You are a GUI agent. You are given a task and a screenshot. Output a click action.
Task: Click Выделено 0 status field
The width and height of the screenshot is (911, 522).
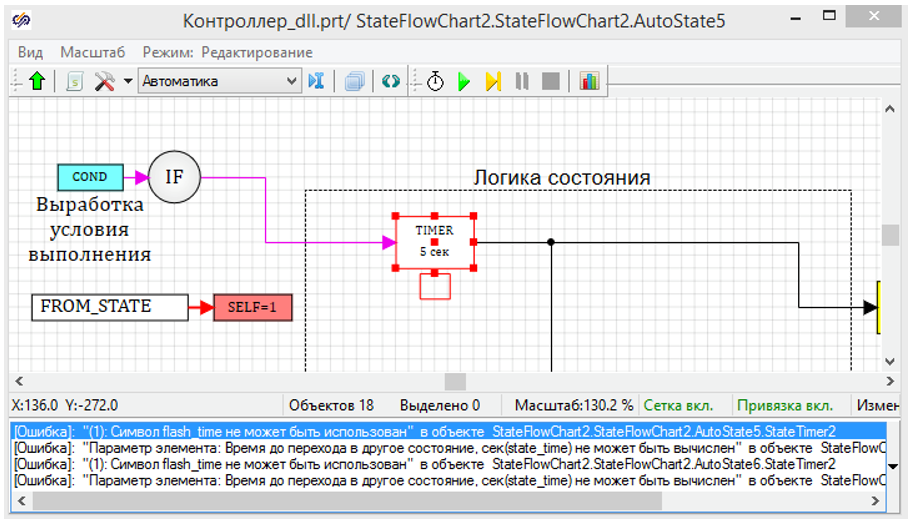pyautogui.click(x=440, y=405)
